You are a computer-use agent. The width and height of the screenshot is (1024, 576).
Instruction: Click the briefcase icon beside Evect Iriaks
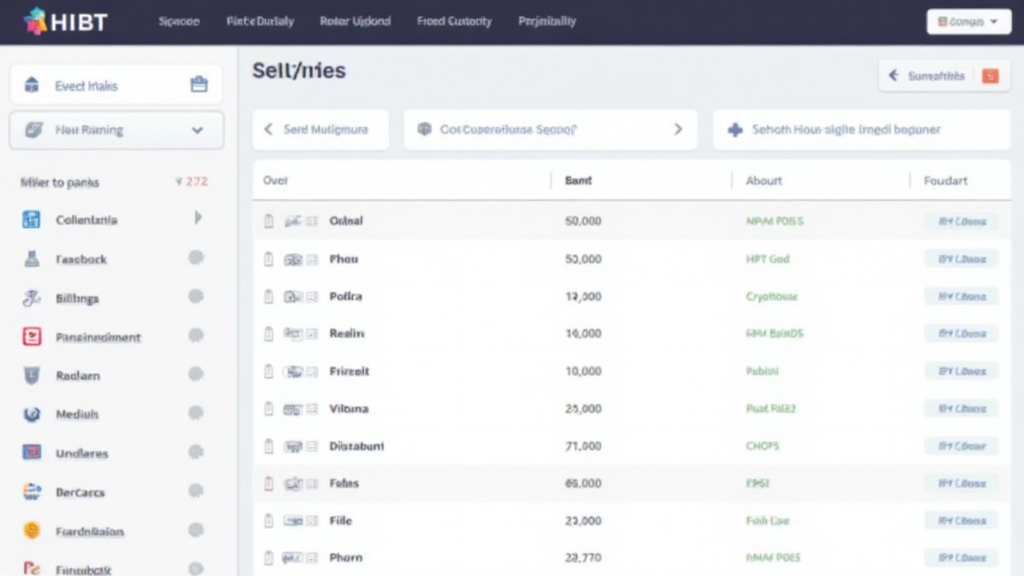pyautogui.click(x=199, y=85)
